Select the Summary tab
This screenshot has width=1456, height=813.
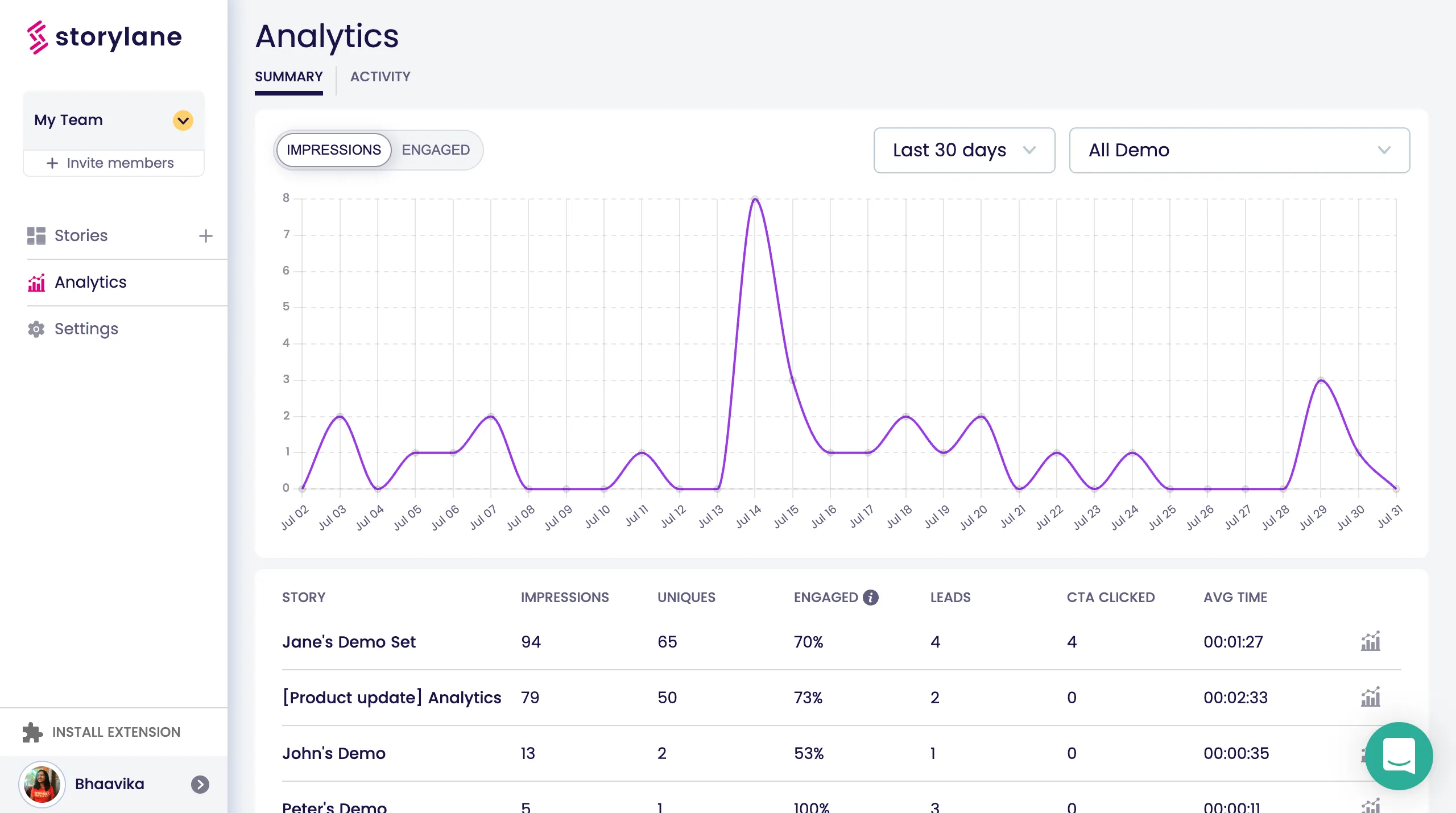click(288, 77)
